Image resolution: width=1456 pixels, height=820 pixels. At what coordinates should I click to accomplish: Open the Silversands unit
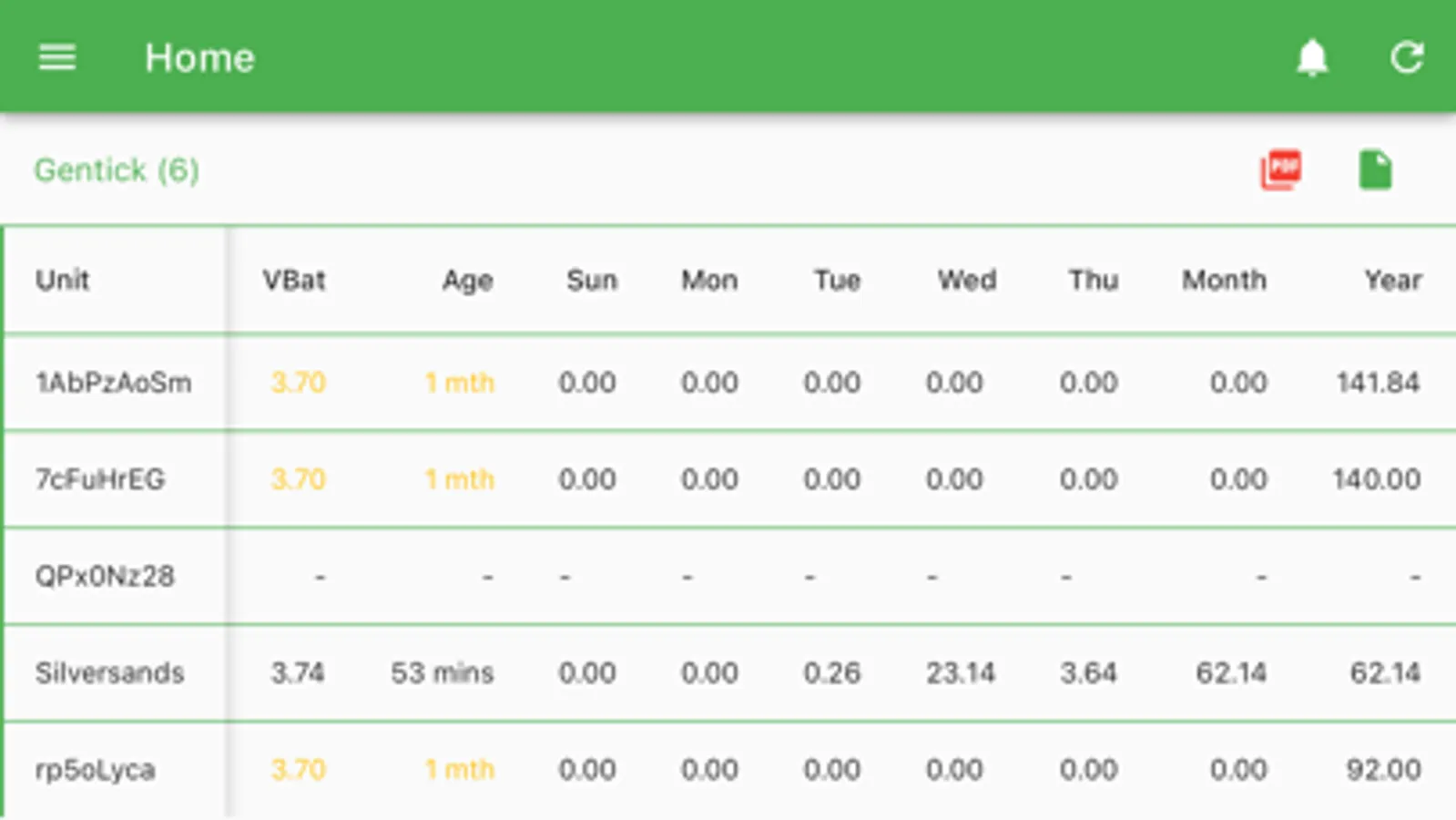(109, 673)
